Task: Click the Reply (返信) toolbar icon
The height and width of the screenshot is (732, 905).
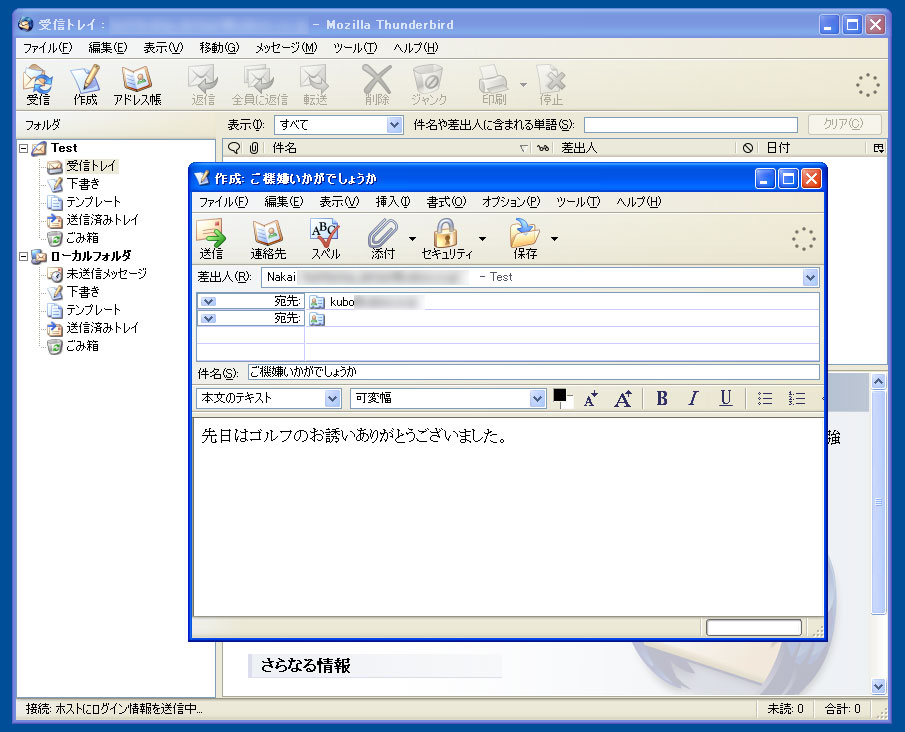Action: (203, 85)
